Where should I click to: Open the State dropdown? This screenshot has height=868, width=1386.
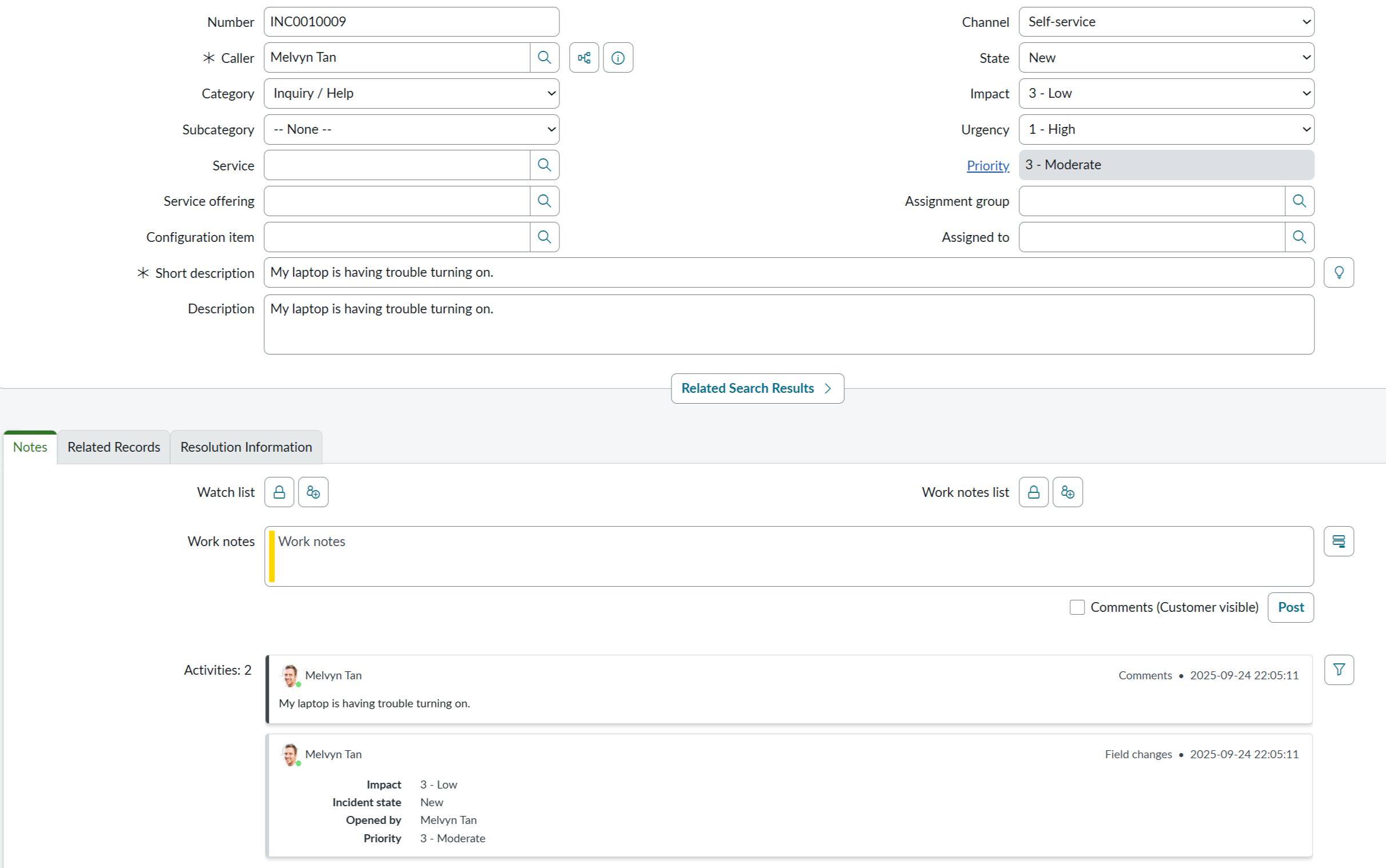point(1166,58)
